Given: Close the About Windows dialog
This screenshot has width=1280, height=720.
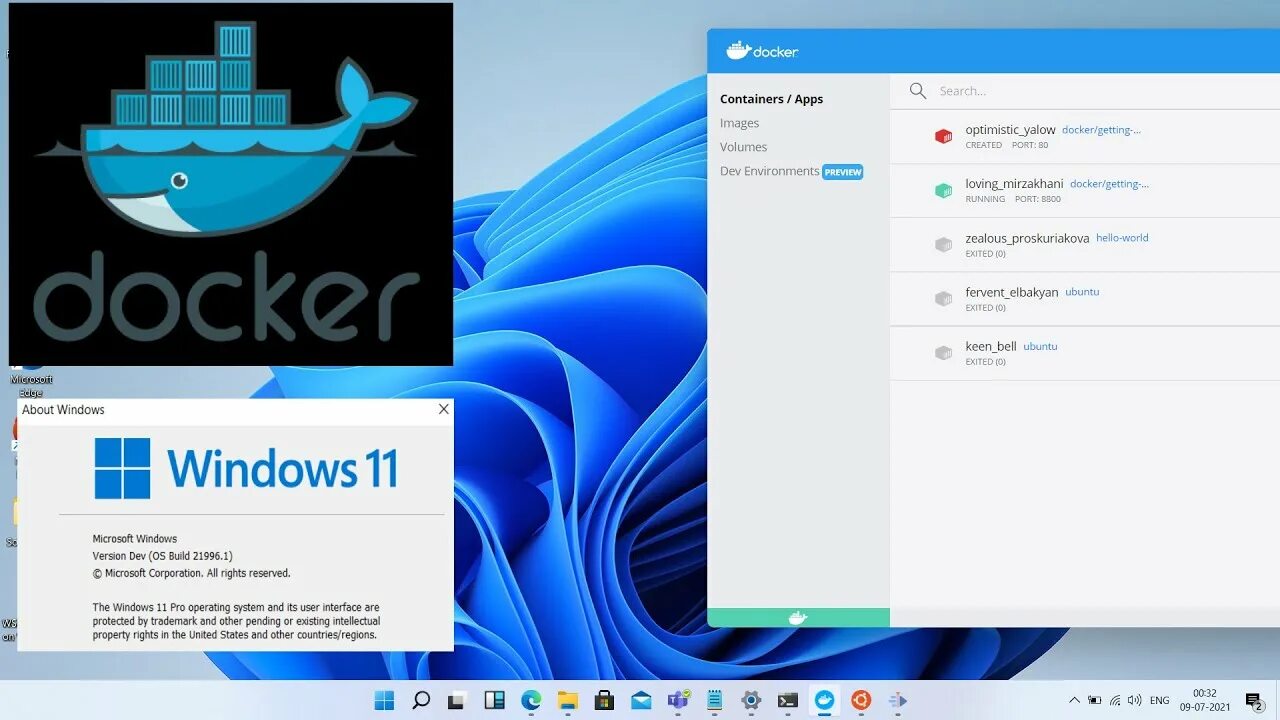Looking at the screenshot, I should coord(444,409).
